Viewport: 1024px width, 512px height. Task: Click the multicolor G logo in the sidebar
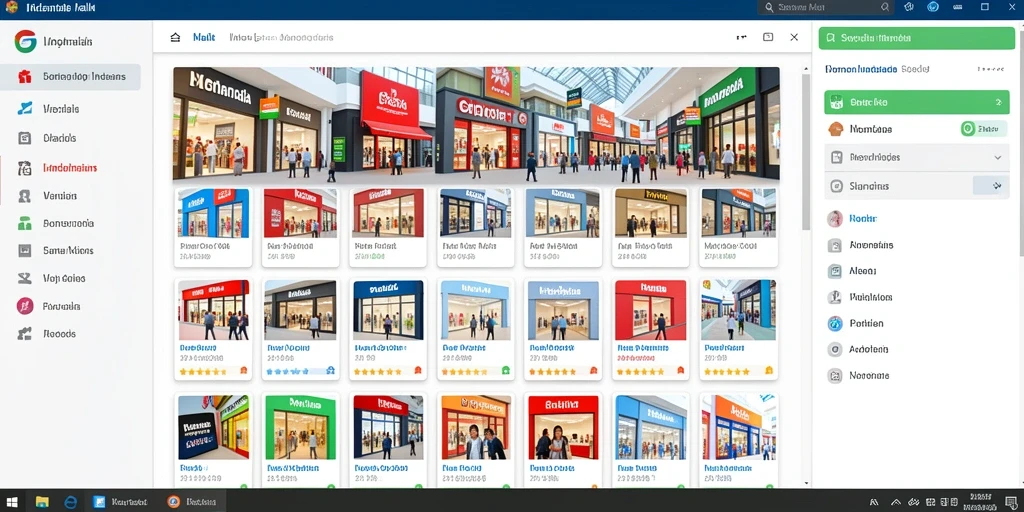[x=25, y=41]
